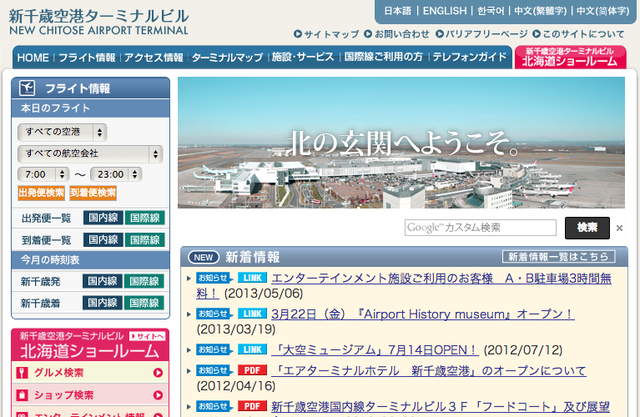Viewport: 640px width, 417px height.
Task: Open the 北海道ショールーム sidebar banner
Action: point(90,345)
